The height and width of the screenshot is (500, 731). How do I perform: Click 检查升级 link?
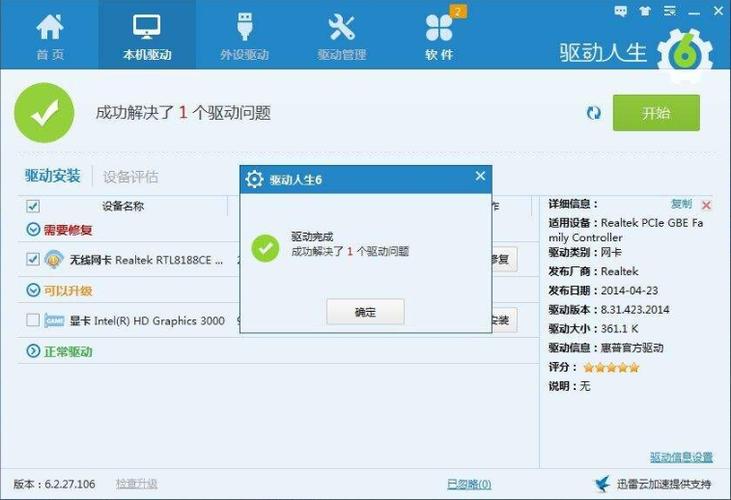[136, 484]
